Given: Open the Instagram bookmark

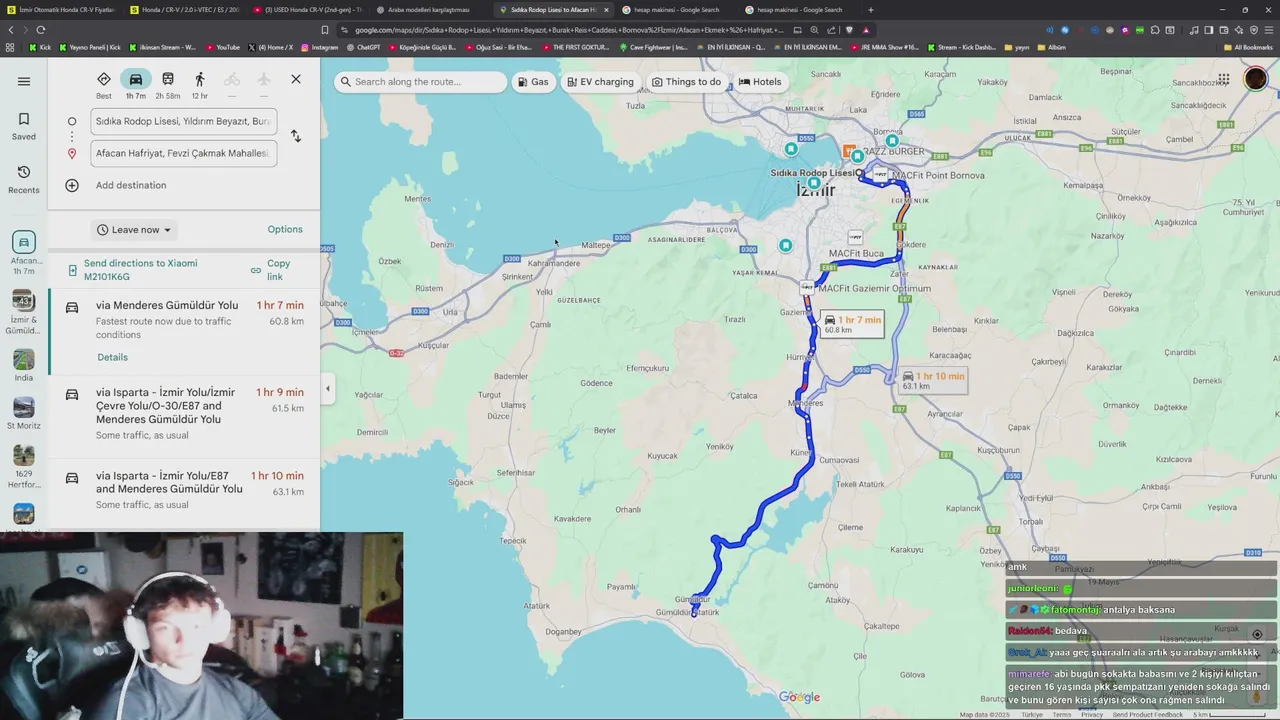Looking at the screenshot, I should [x=320, y=47].
